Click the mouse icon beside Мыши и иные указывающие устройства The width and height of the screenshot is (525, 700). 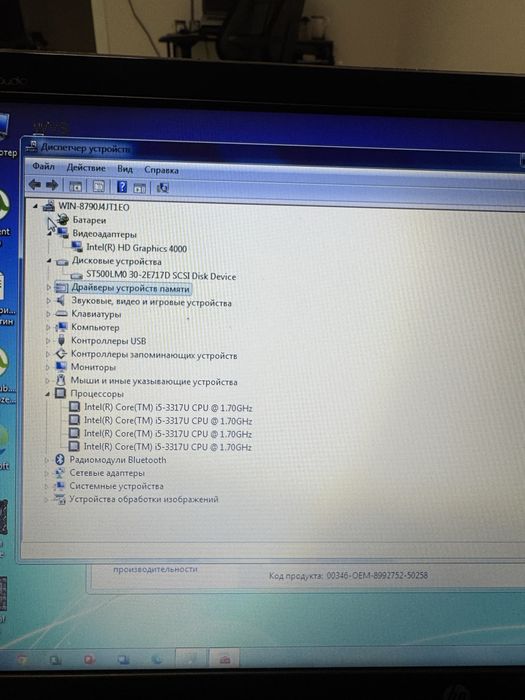pyautogui.click(x=61, y=380)
